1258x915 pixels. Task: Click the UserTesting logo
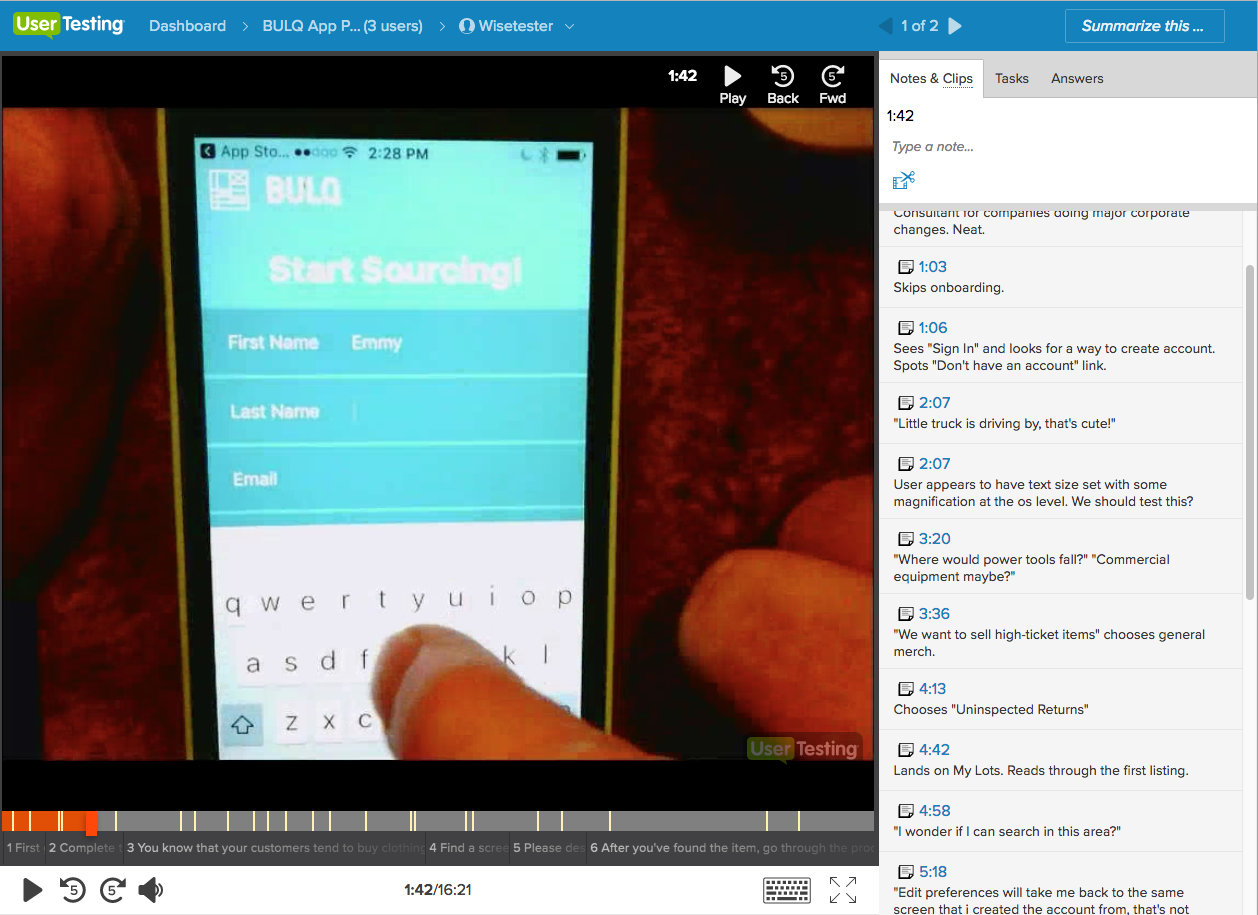[x=69, y=25]
